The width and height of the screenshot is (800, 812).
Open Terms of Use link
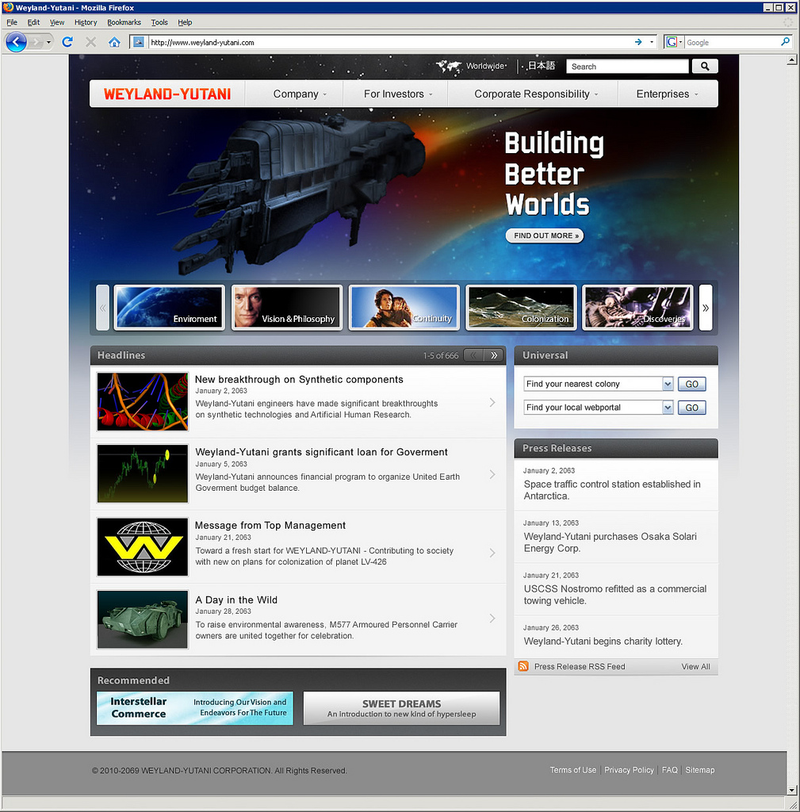point(573,770)
